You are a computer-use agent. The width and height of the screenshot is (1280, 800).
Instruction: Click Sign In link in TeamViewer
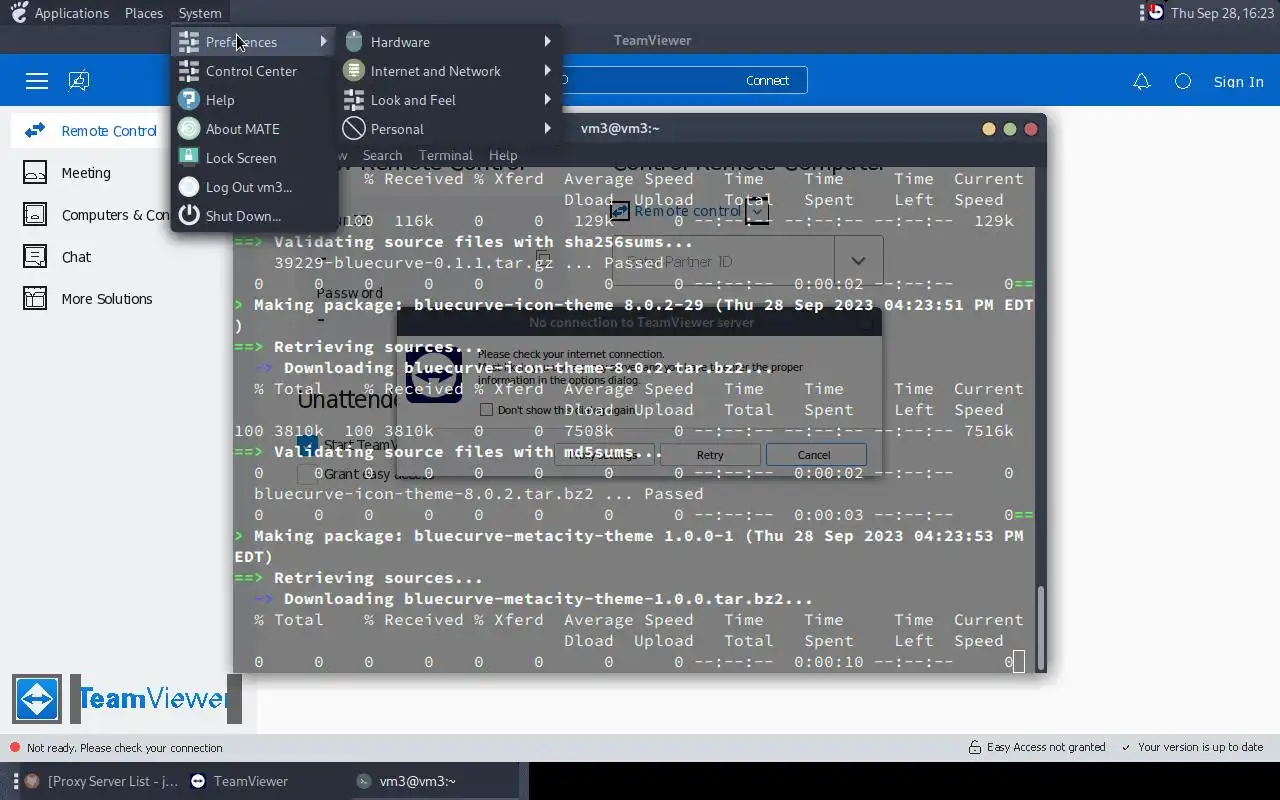click(x=1238, y=82)
